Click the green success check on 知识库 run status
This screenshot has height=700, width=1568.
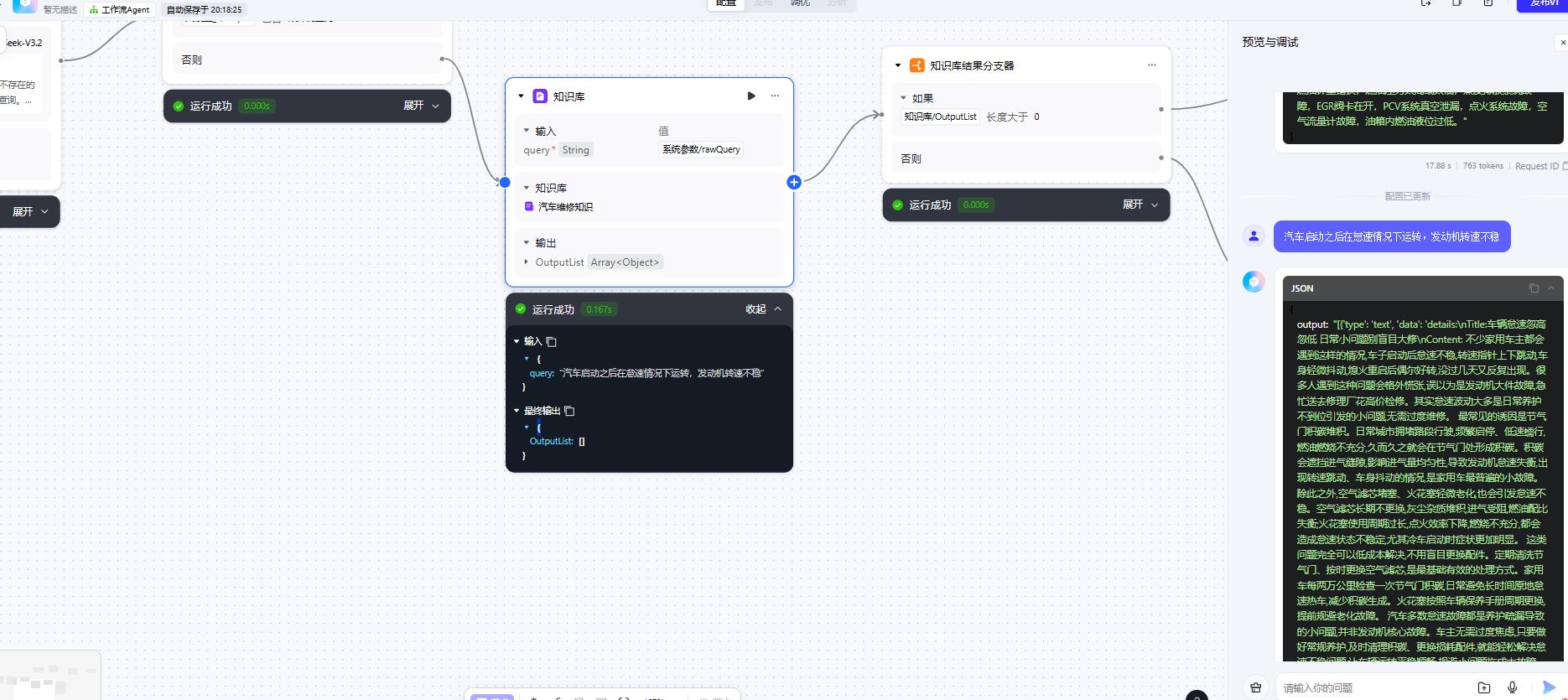pyautogui.click(x=521, y=309)
